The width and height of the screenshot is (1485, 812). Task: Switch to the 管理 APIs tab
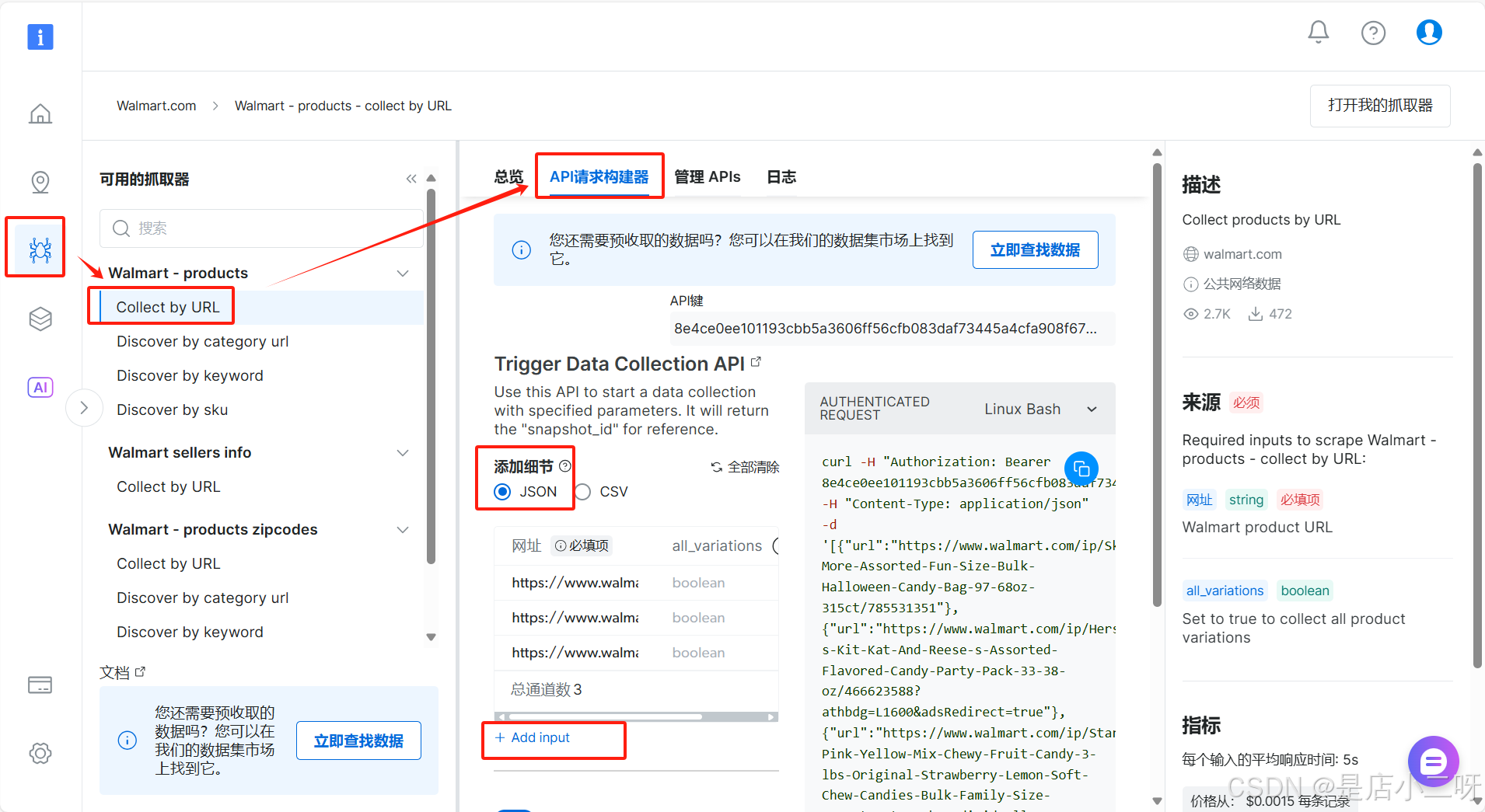tap(707, 177)
